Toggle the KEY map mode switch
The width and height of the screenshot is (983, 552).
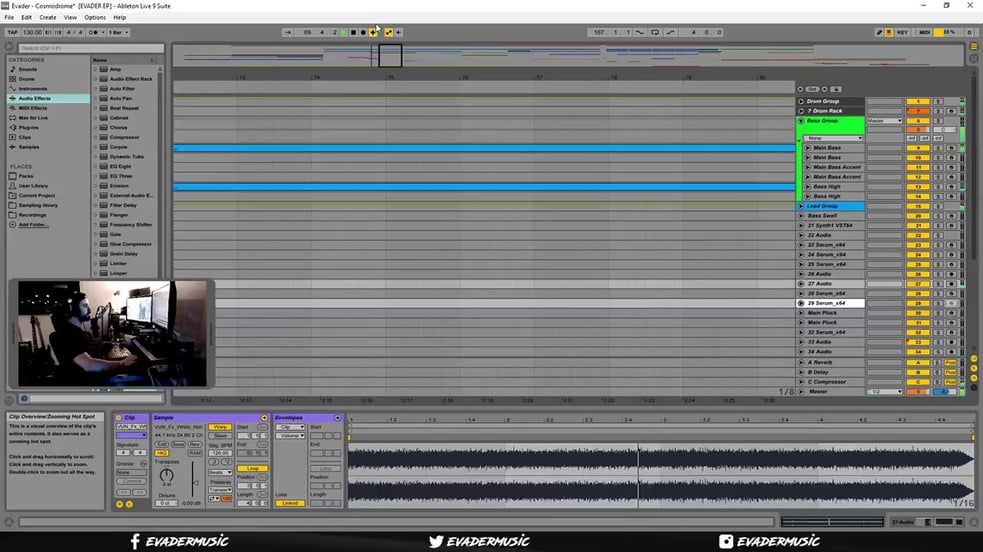pos(902,32)
